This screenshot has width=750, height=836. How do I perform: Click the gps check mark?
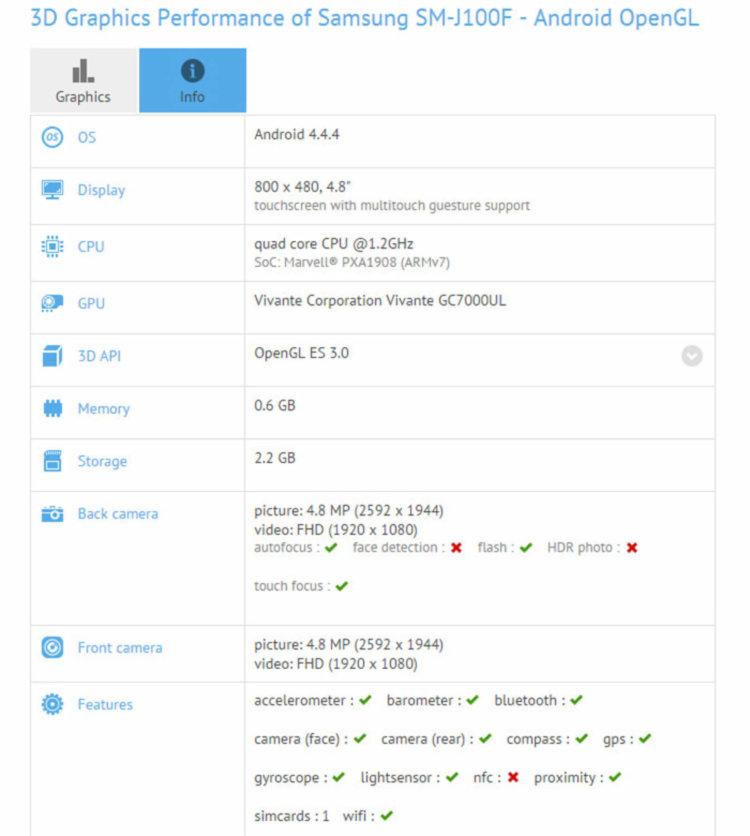(x=645, y=738)
